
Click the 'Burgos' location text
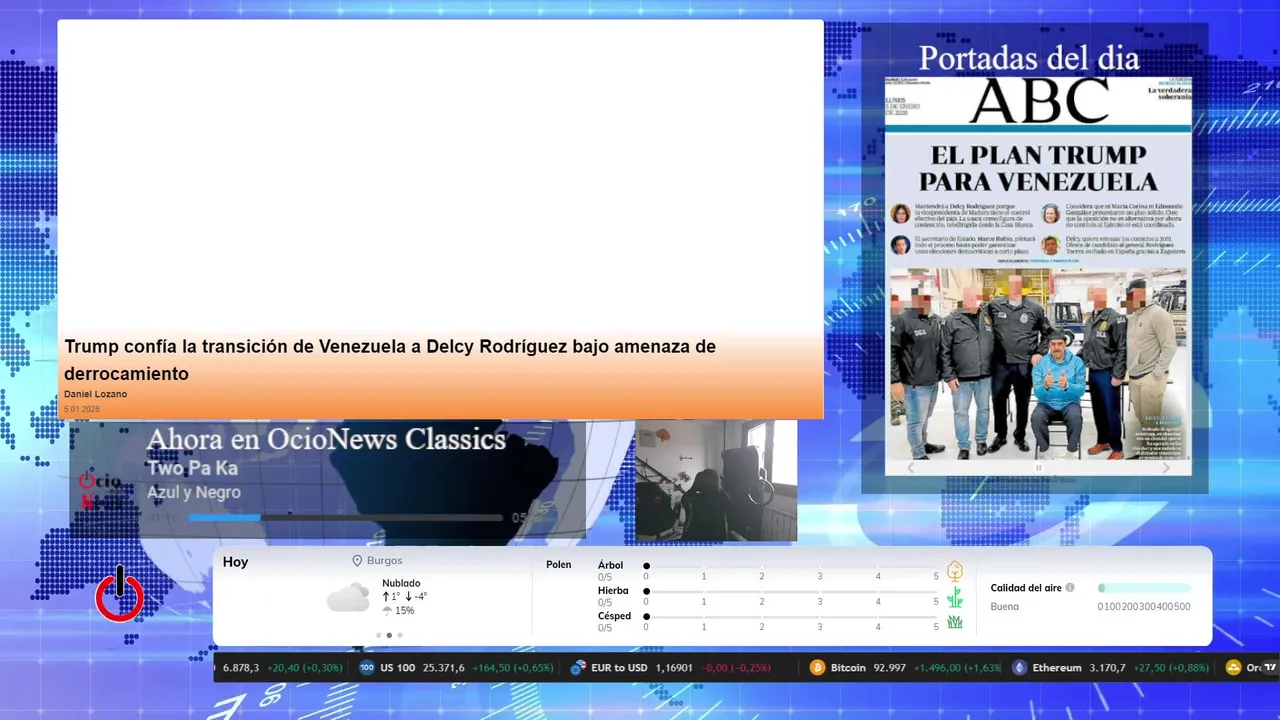tap(385, 561)
